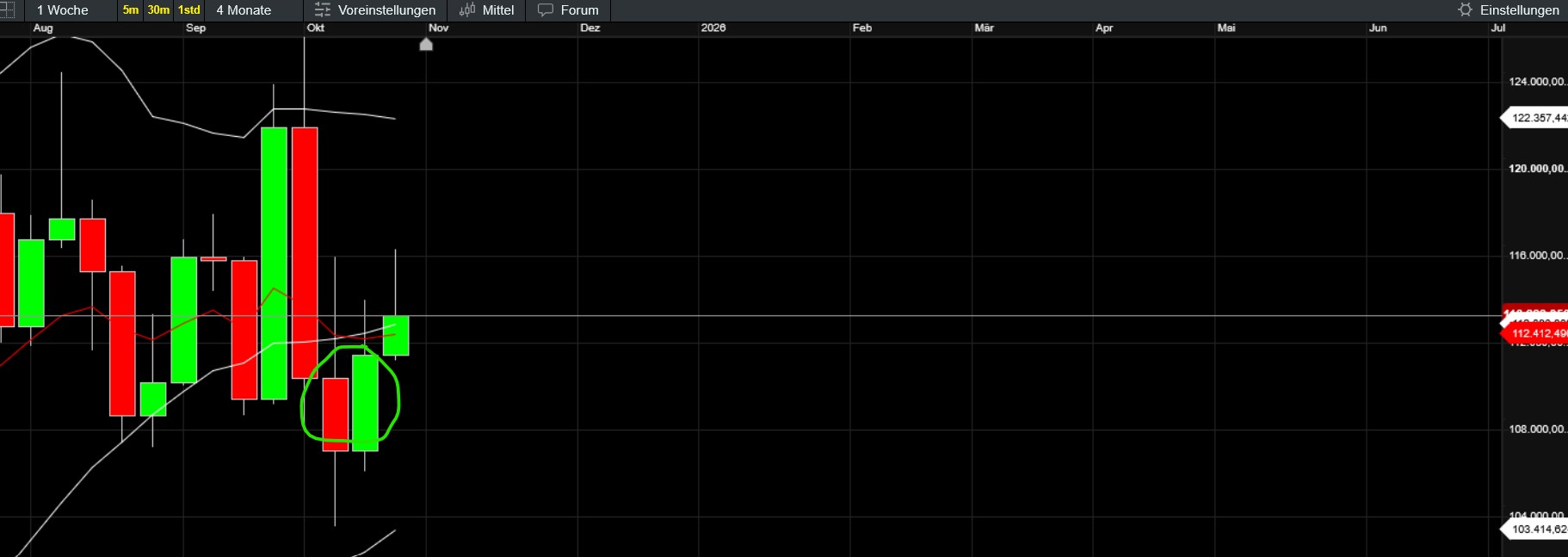Open the Einstellungen gear icon

[x=1465, y=10]
